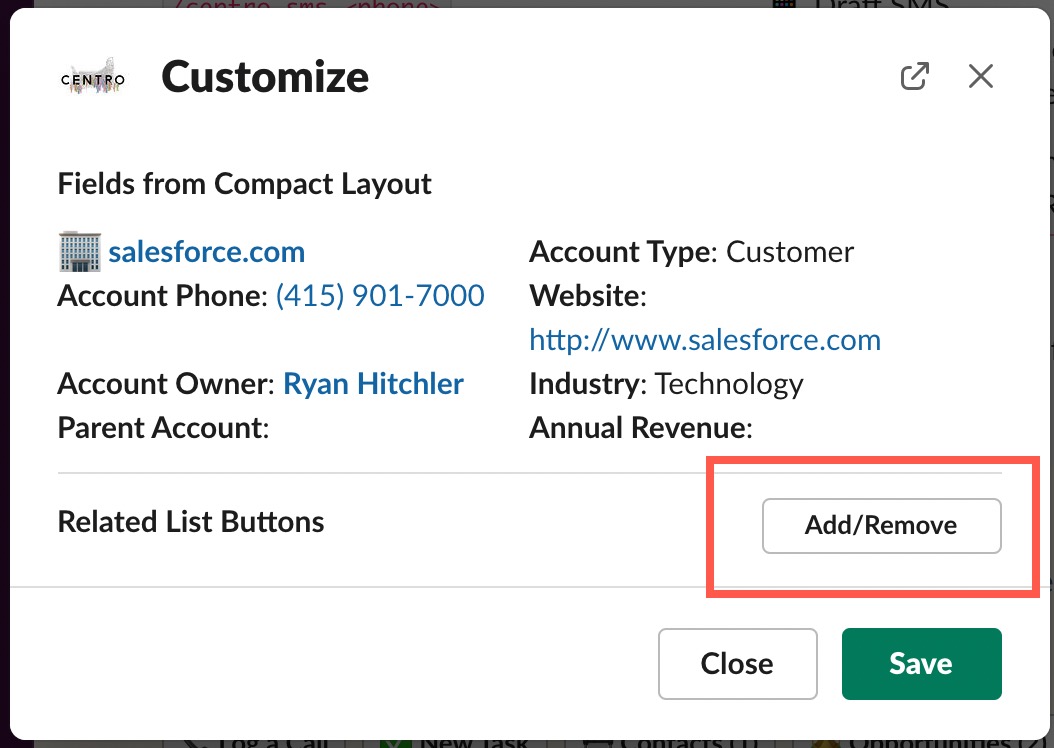Select the 'Industry' label

[x=587, y=384]
